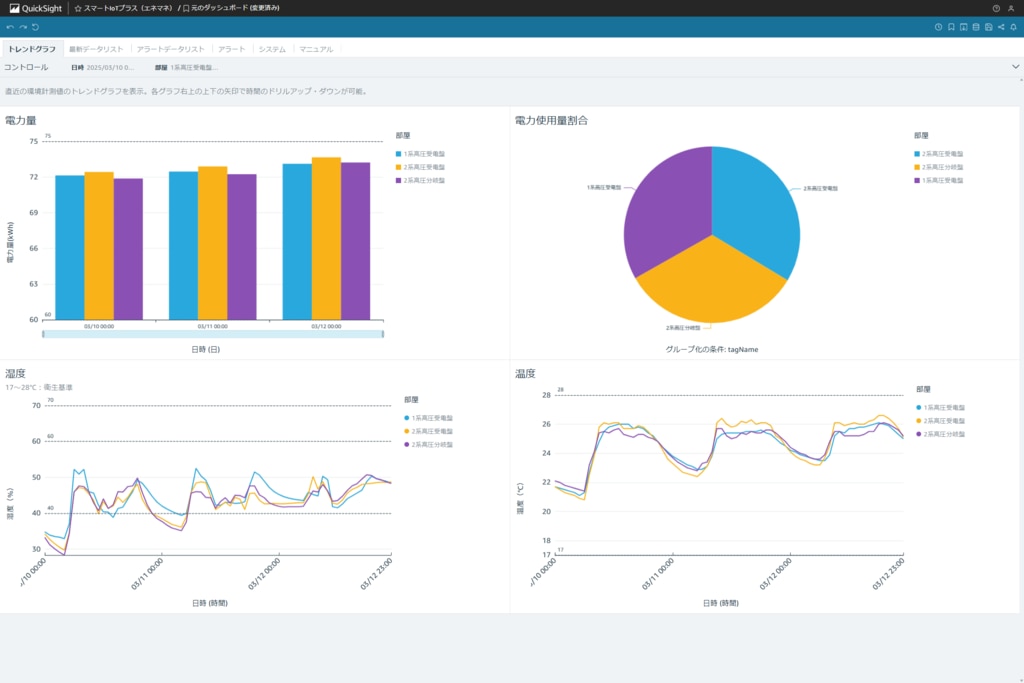Open the user account icon
Viewport: 1024px width, 683px height.
tap(1010, 8)
